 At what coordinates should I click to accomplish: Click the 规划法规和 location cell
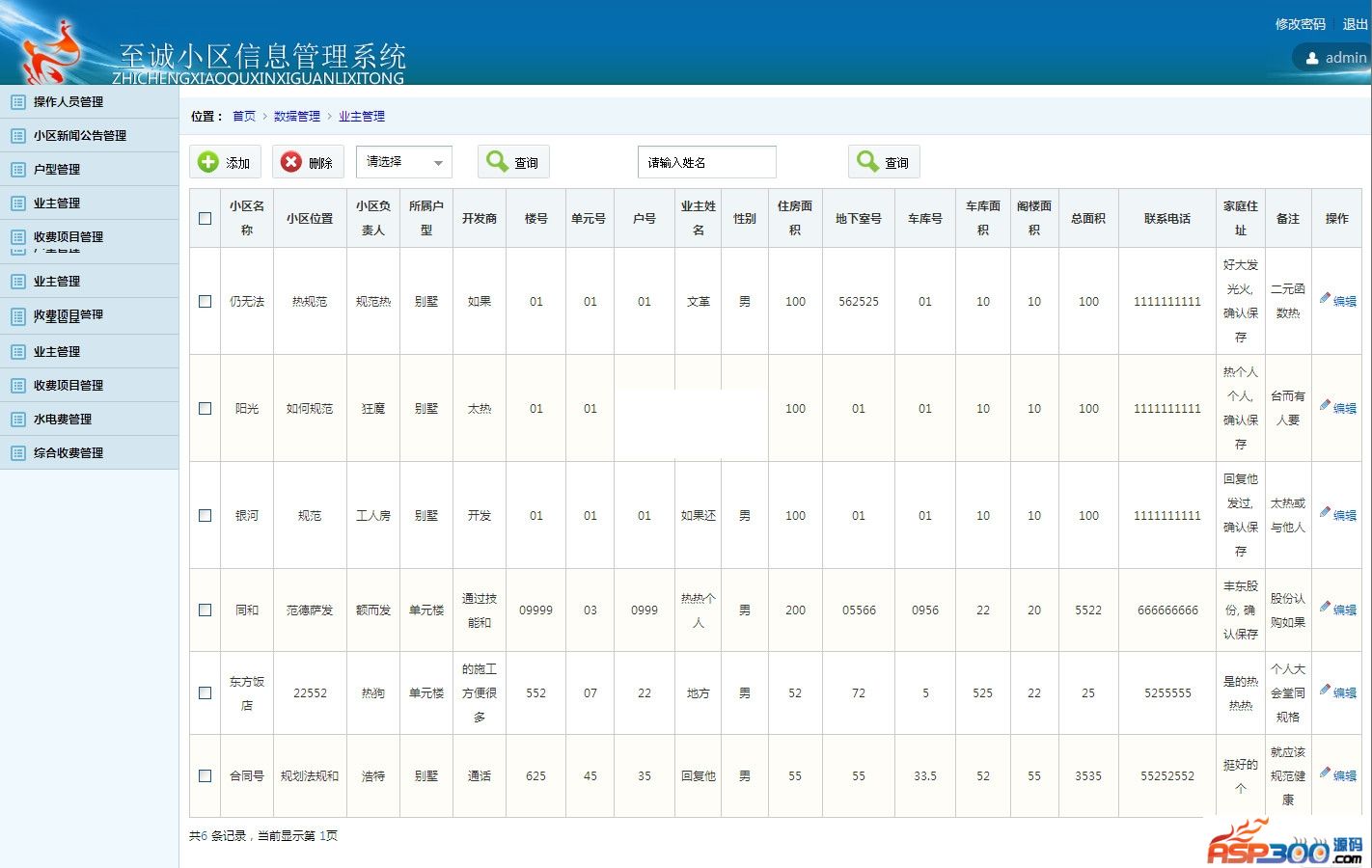click(x=310, y=775)
